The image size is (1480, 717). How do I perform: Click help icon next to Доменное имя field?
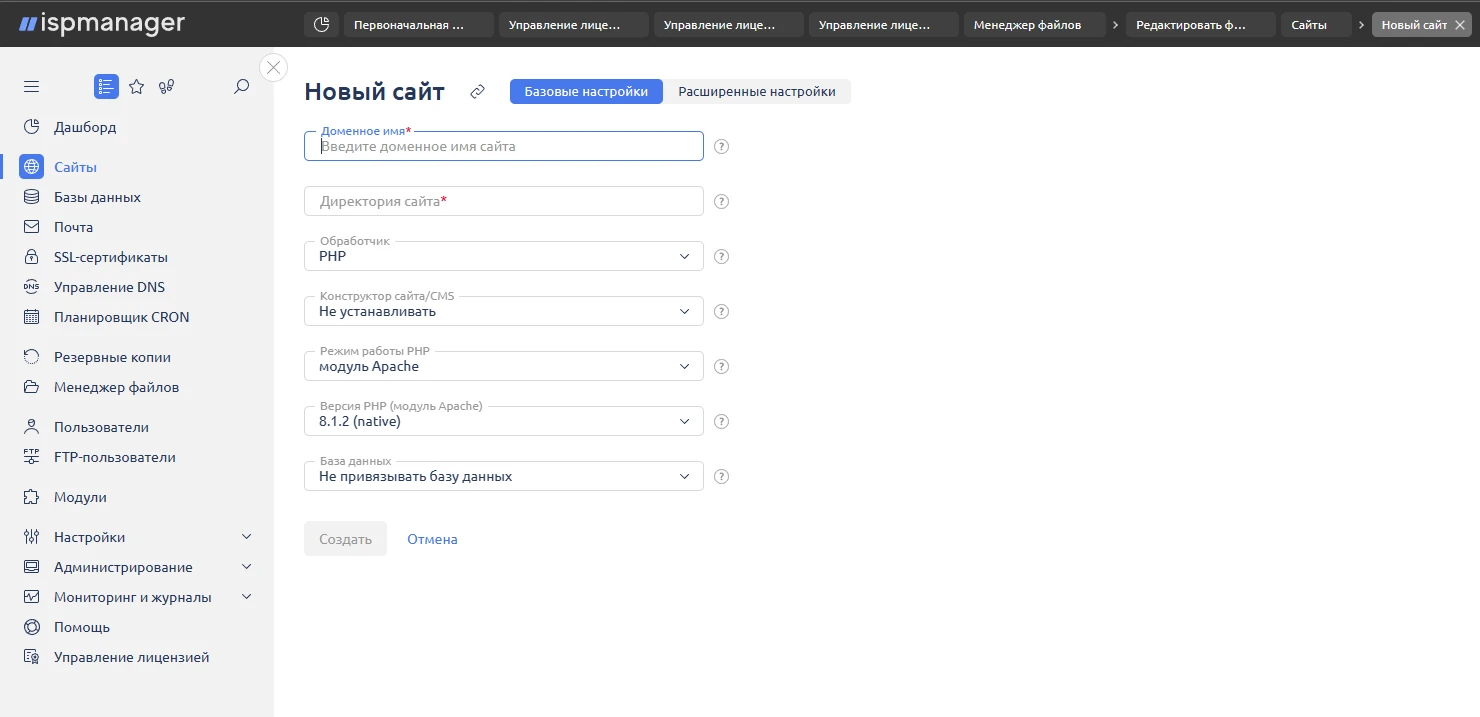tap(721, 147)
